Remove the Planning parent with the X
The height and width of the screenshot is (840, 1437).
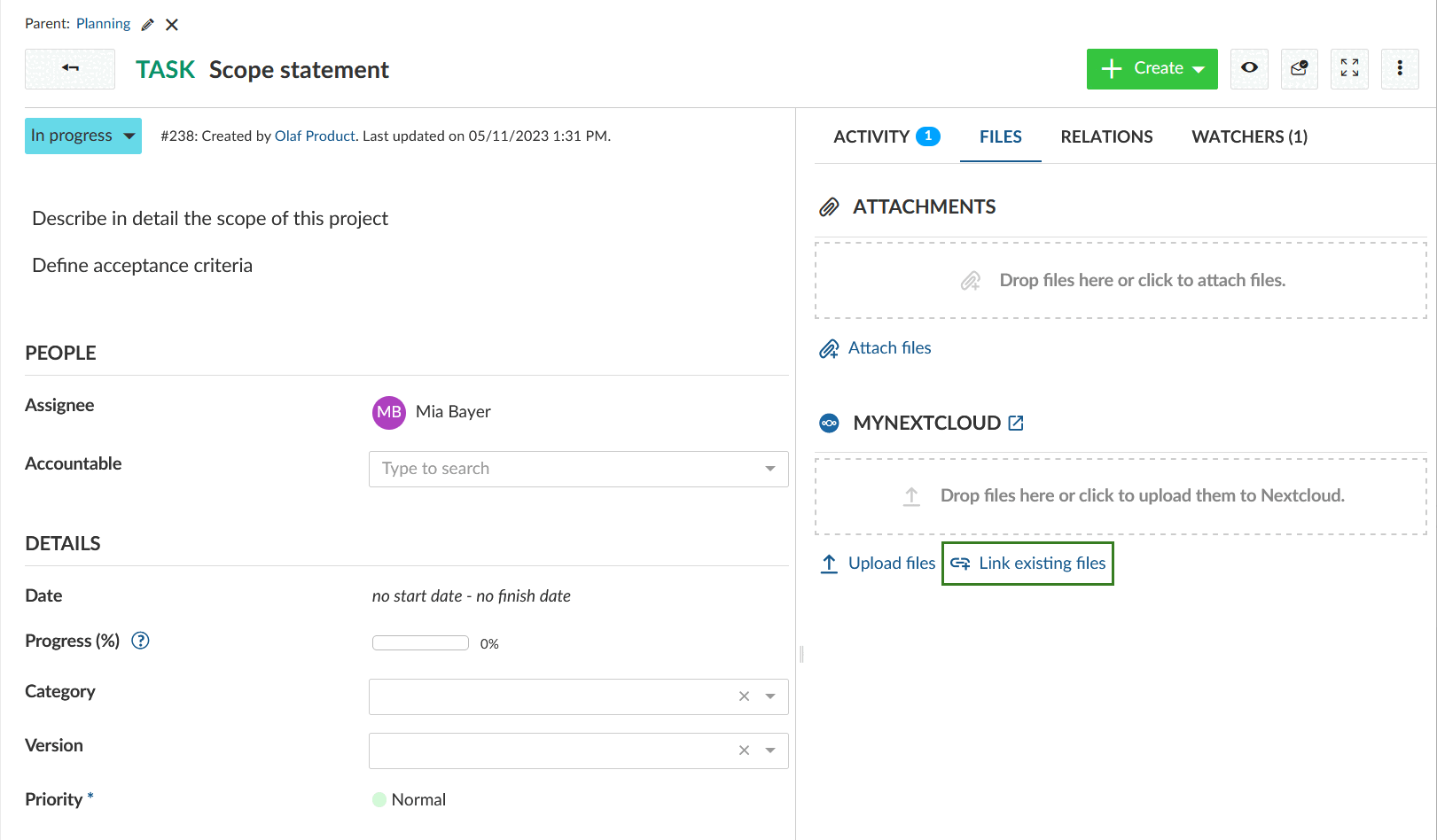pyautogui.click(x=171, y=24)
